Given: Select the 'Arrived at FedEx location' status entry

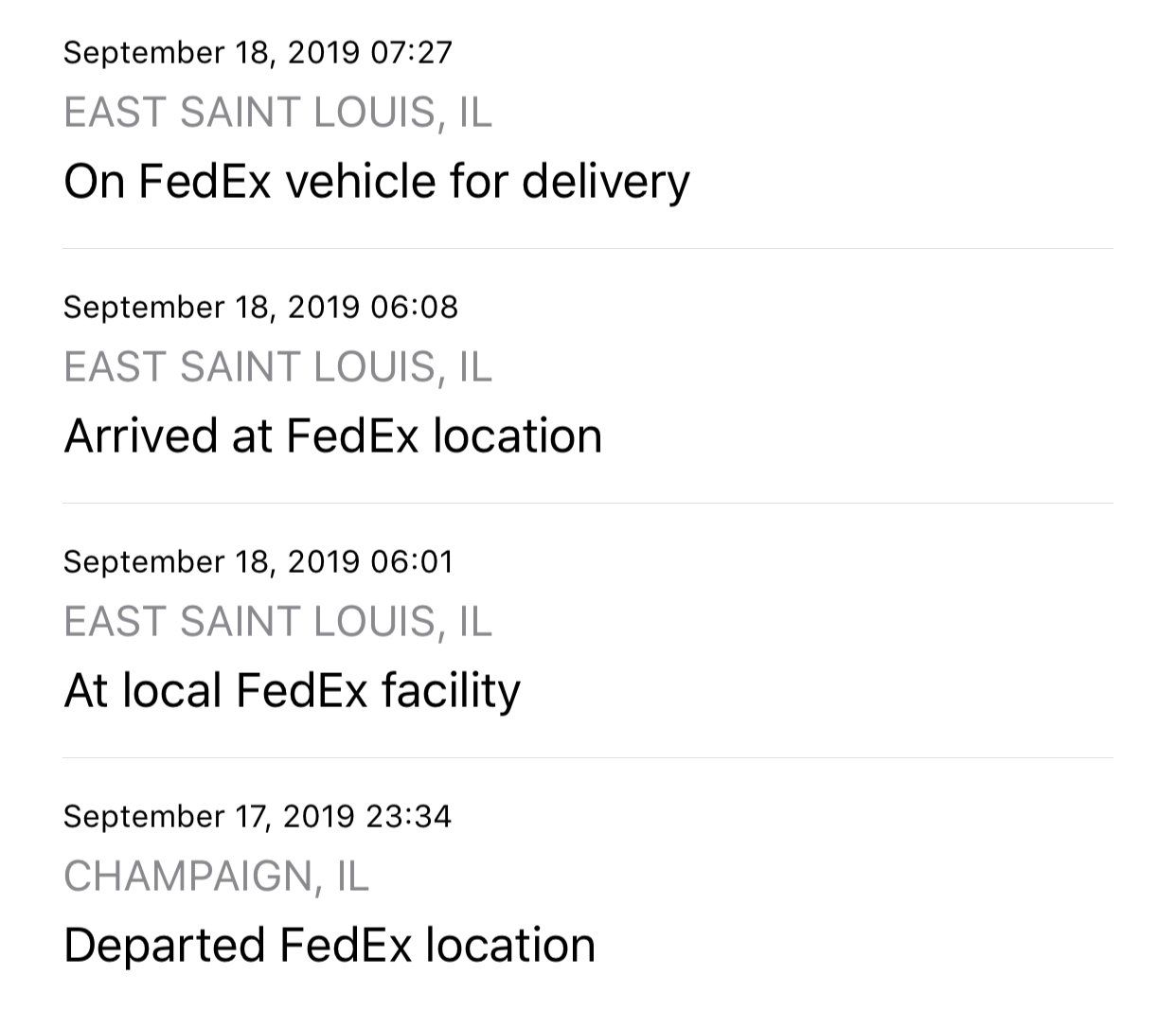Looking at the screenshot, I should [x=333, y=435].
